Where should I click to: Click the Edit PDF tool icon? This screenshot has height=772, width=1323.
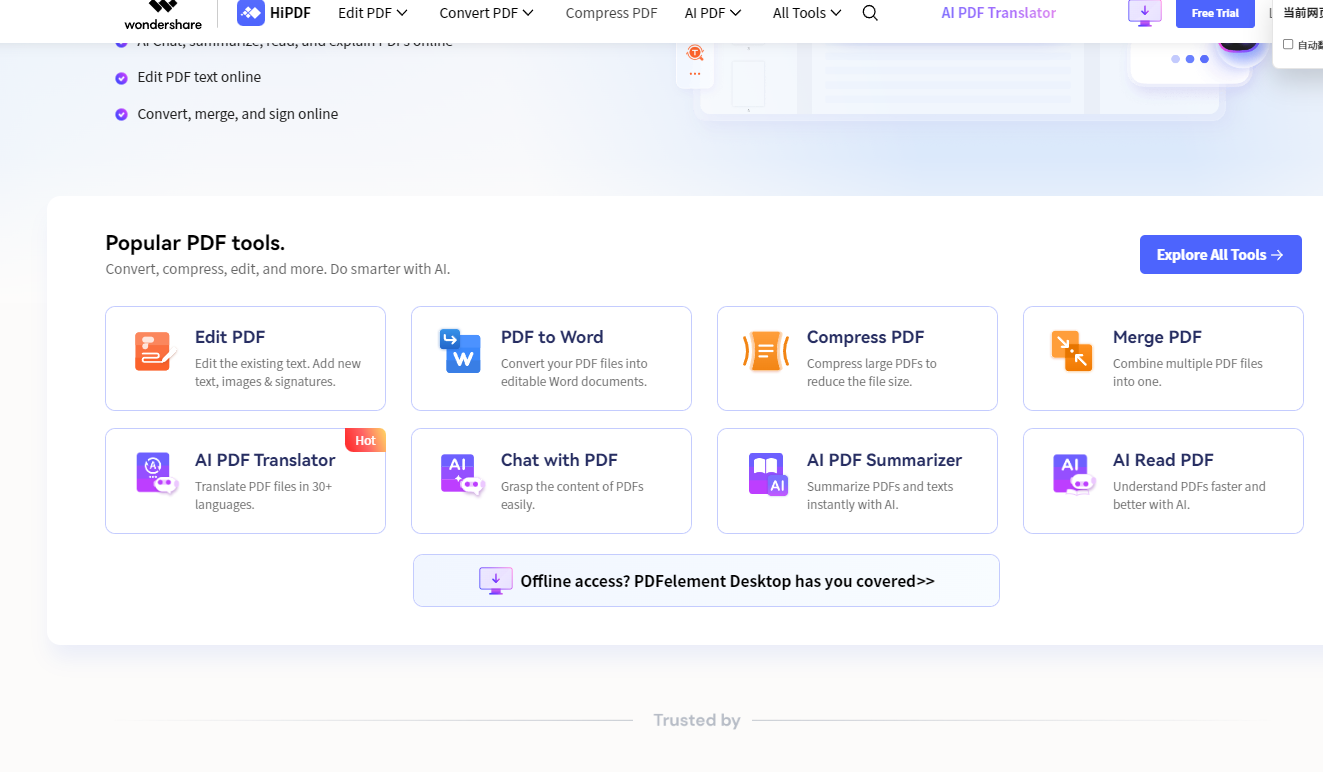(x=155, y=351)
